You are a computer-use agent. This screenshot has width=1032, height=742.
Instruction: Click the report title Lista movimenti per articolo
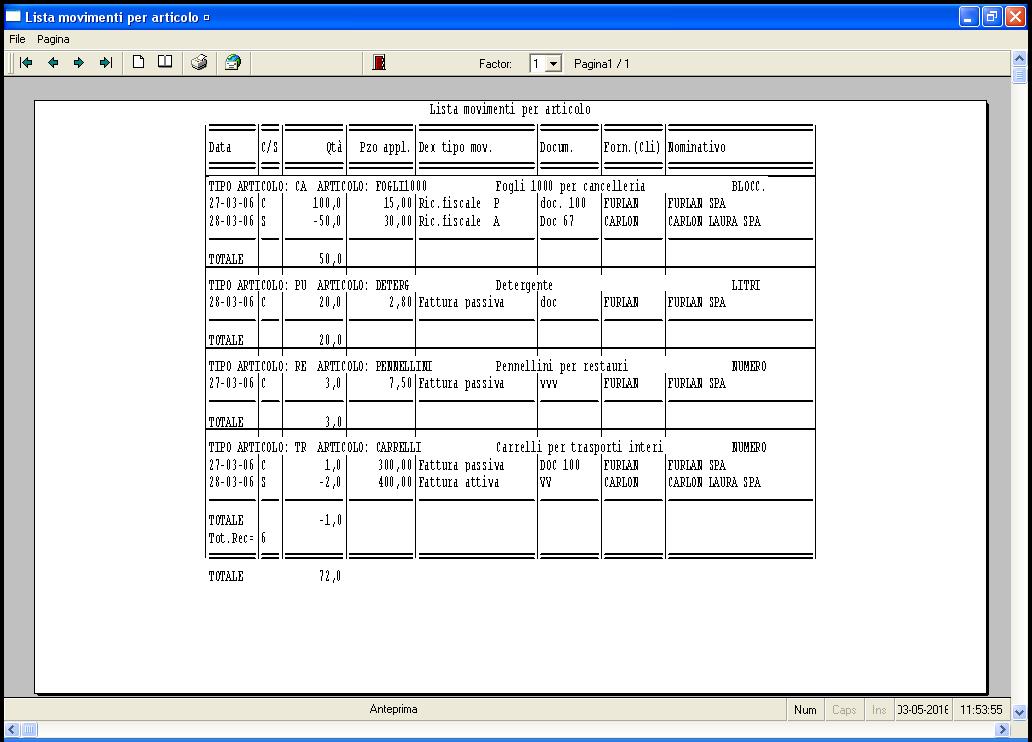coord(510,109)
